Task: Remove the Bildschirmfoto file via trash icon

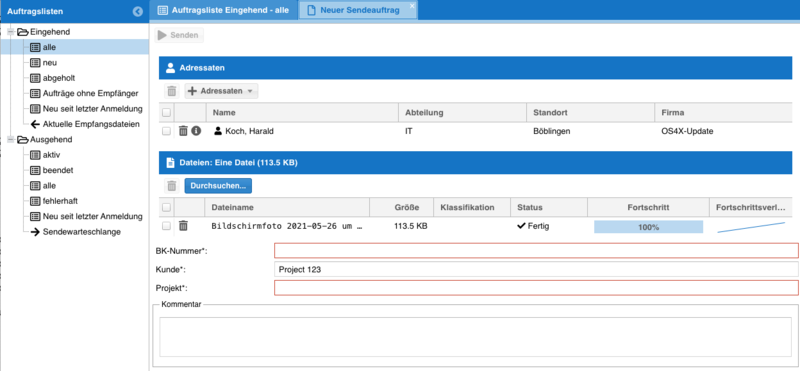Action: tap(184, 226)
